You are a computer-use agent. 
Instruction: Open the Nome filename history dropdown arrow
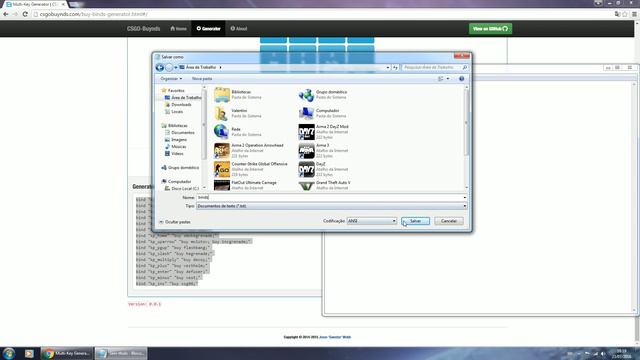464,198
